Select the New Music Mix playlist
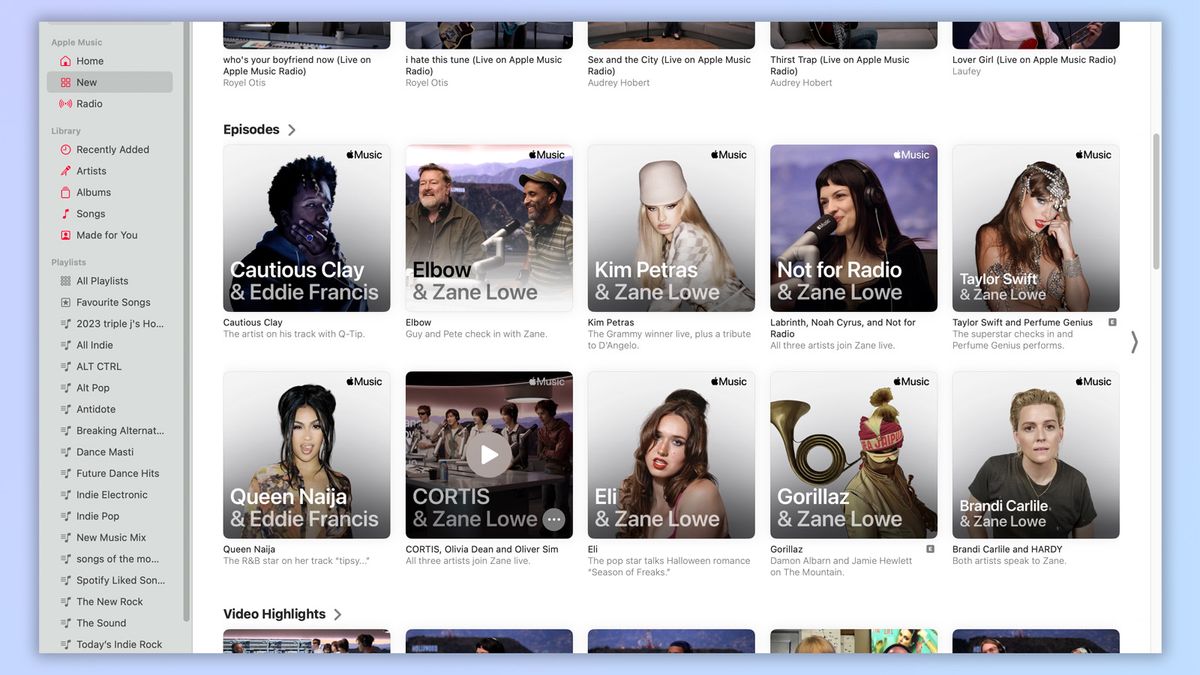Screen dimensions: 1200x675 click(110, 538)
